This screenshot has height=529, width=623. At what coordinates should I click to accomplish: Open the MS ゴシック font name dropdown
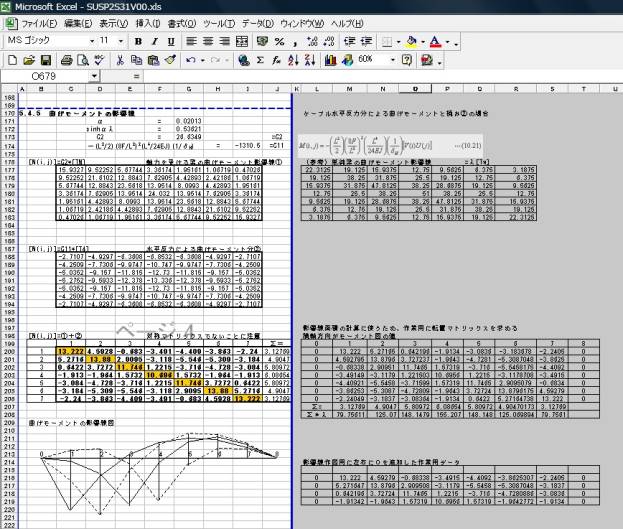click(92, 41)
